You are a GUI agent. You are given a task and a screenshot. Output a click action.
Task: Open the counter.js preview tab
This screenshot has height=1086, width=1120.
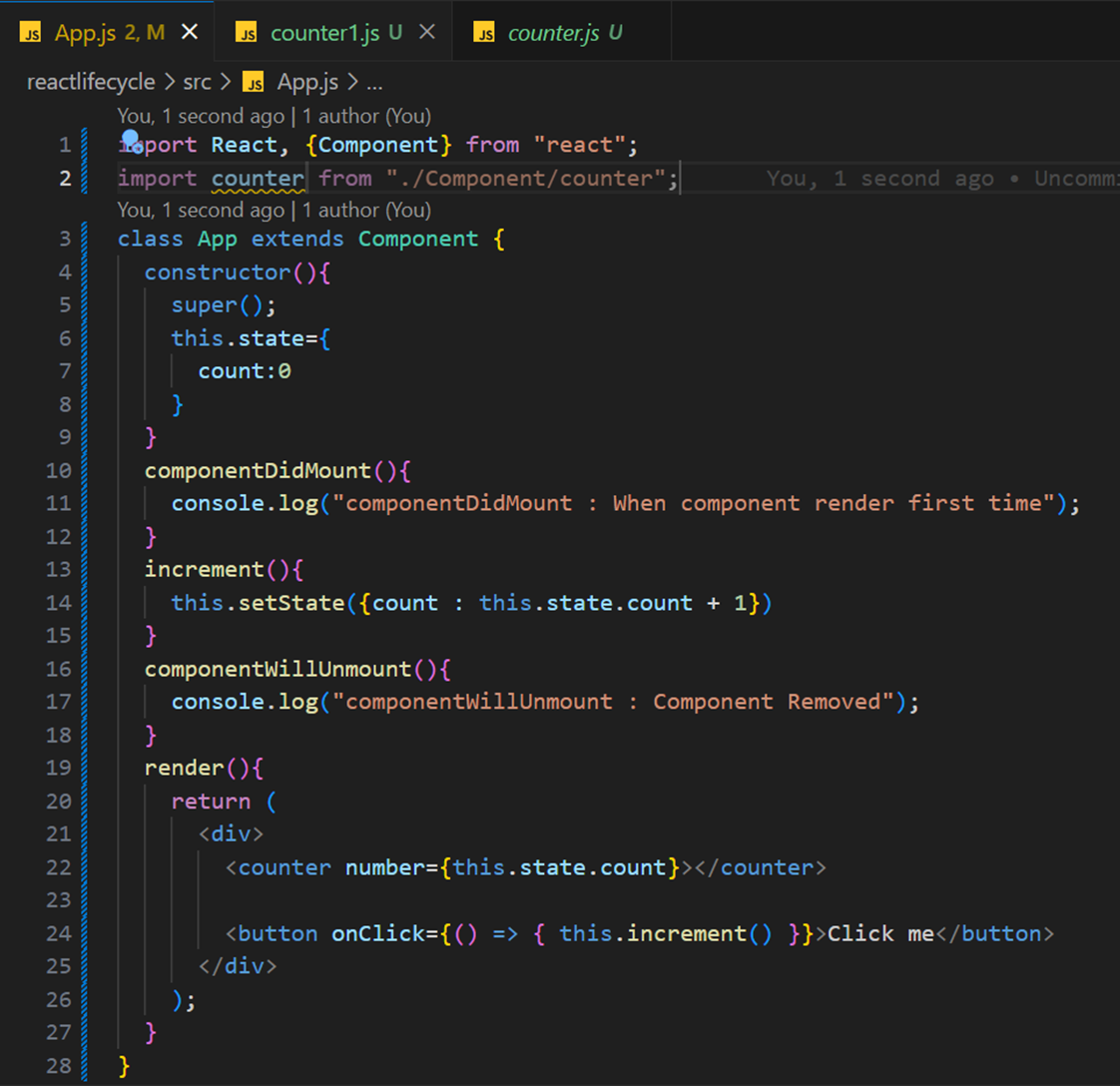553,33
